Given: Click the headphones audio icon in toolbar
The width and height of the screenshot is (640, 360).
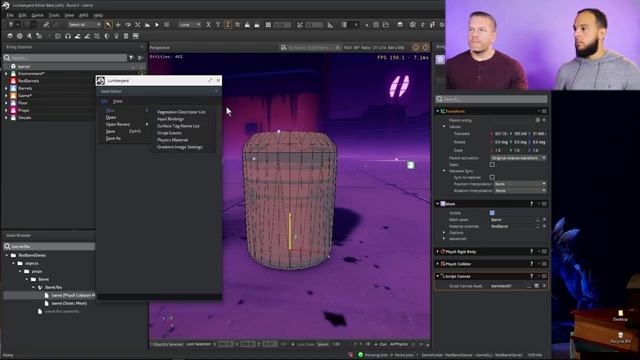Looking at the screenshot, I should pos(68,36).
